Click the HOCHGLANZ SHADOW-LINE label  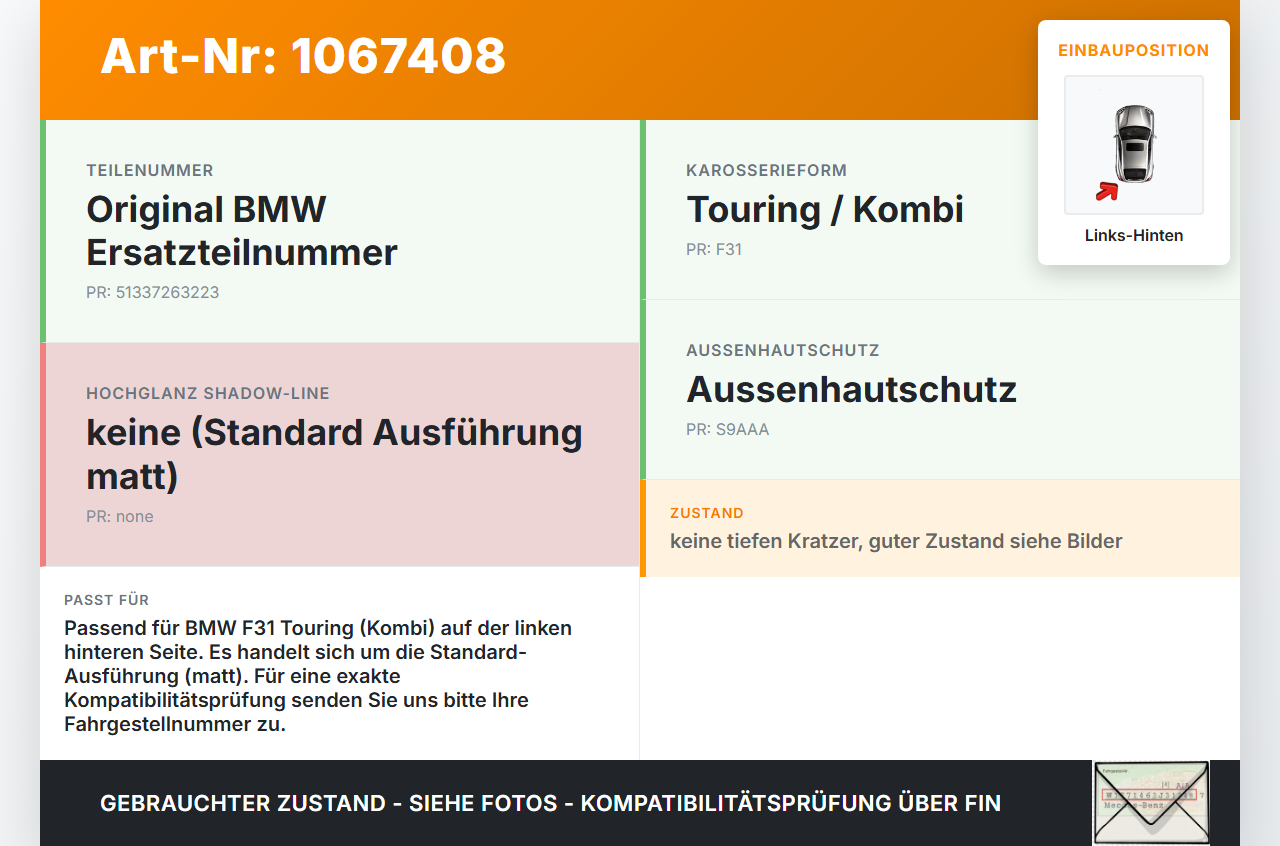[x=208, y=394]
